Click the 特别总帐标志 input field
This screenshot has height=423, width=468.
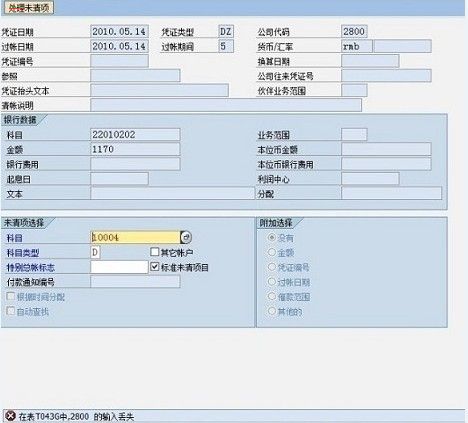click(119, 267)
